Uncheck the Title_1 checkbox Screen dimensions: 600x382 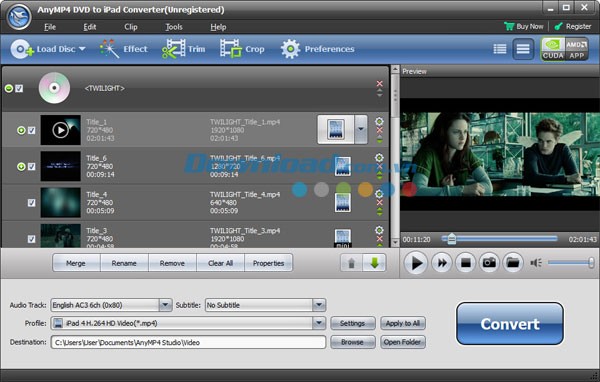click(x=31, y=131)
